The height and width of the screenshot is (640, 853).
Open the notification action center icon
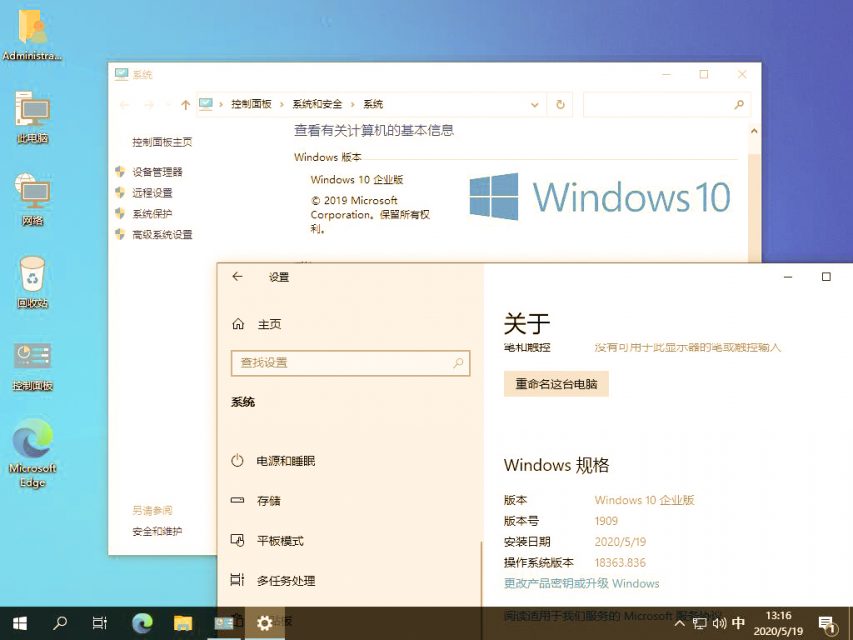click(x=827, y=624)
